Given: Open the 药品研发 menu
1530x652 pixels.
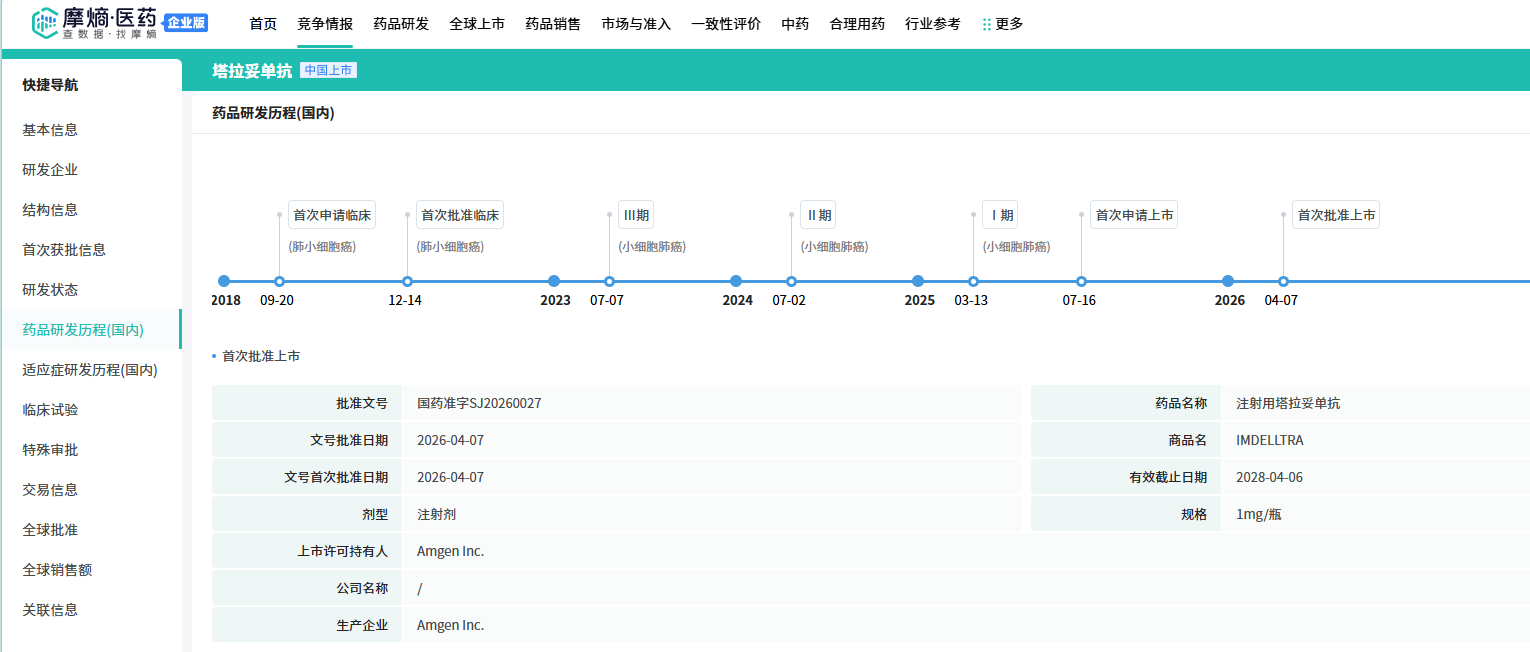Looking at the screenshot, I should [x=401, y=24].
